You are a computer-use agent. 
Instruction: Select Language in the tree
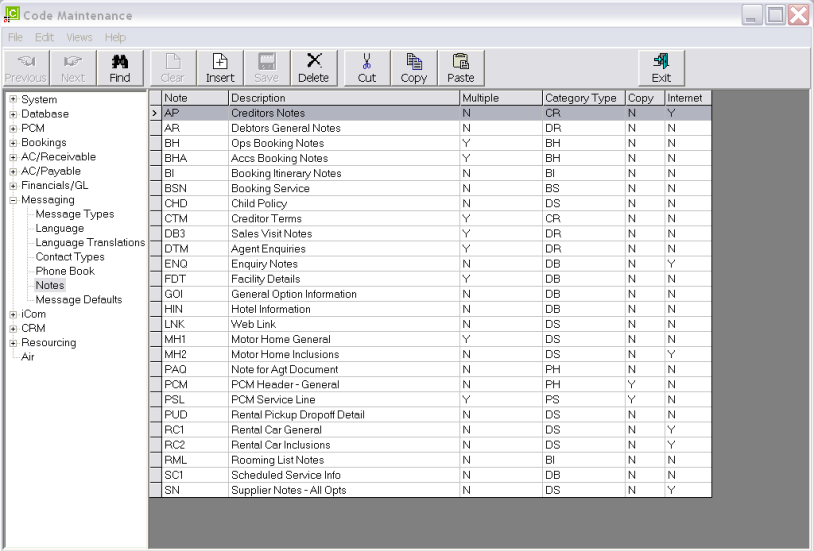tap(60, 228)
